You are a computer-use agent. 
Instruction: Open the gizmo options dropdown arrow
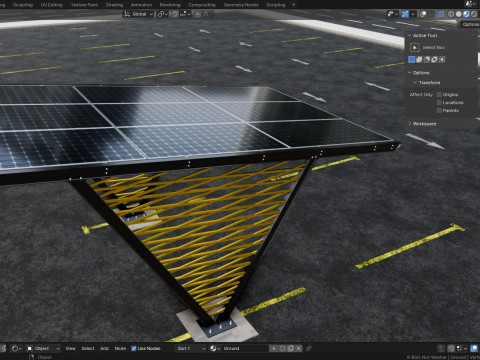coord(413,14)
